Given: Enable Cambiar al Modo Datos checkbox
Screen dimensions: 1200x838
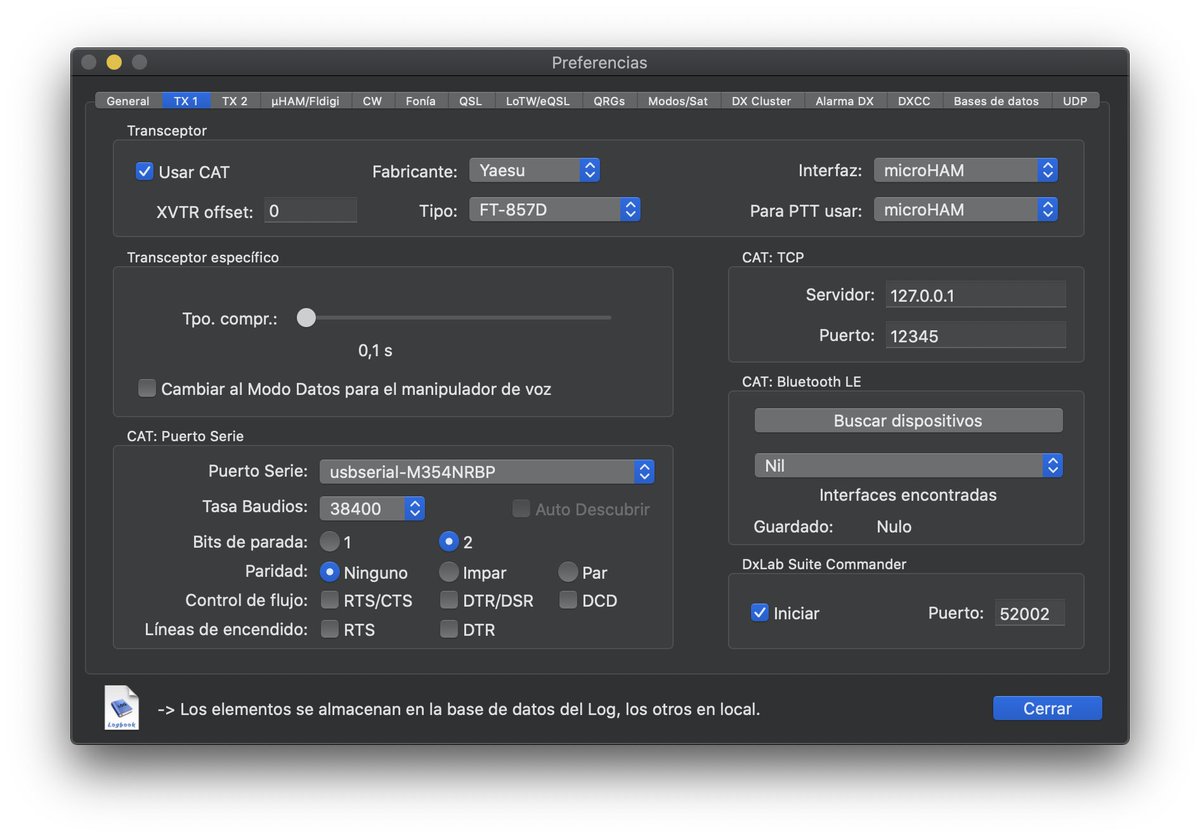Looking at the screenshot, I should tap(147, 388).
